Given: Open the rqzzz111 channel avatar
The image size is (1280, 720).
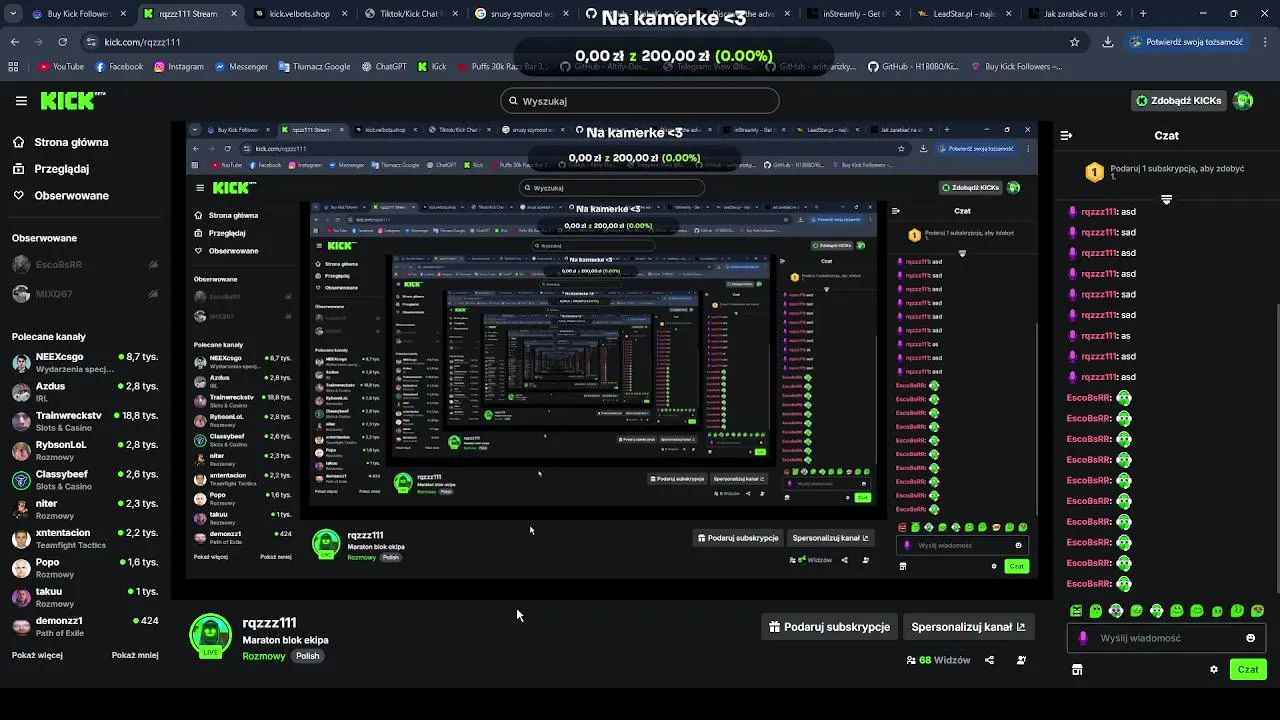Looking at the screenshot, I should pyautogui.click(x=210, y=636).
